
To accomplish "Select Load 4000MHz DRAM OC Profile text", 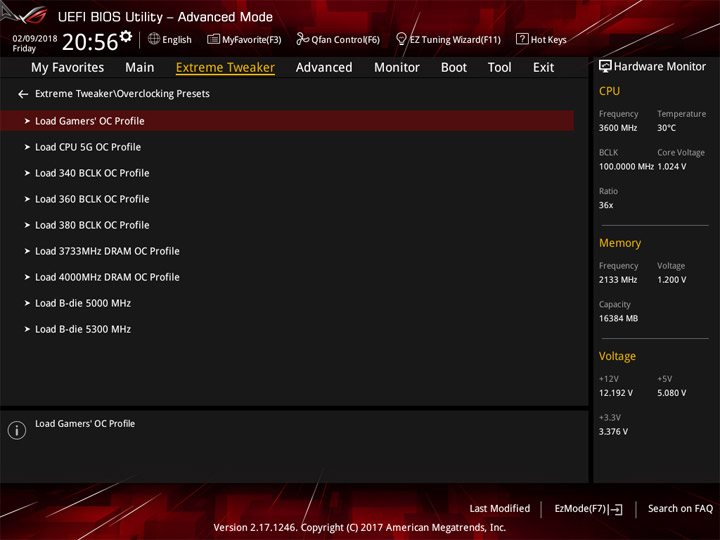I will 107,277.
